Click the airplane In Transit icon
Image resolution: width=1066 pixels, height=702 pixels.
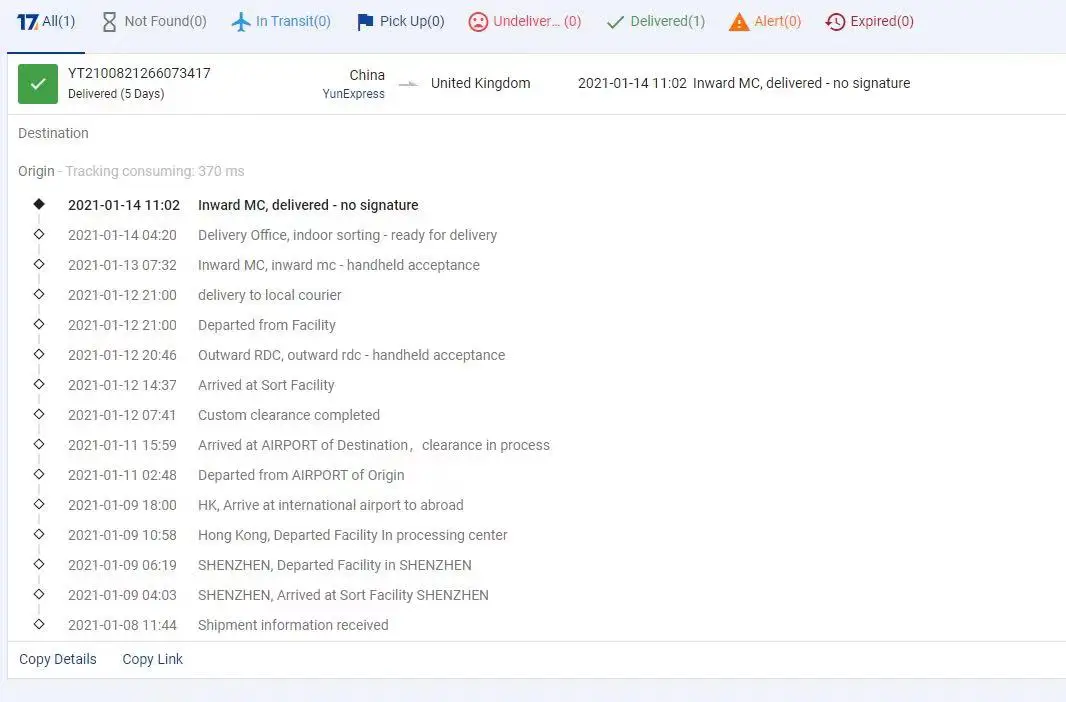(x=241, y=21)
